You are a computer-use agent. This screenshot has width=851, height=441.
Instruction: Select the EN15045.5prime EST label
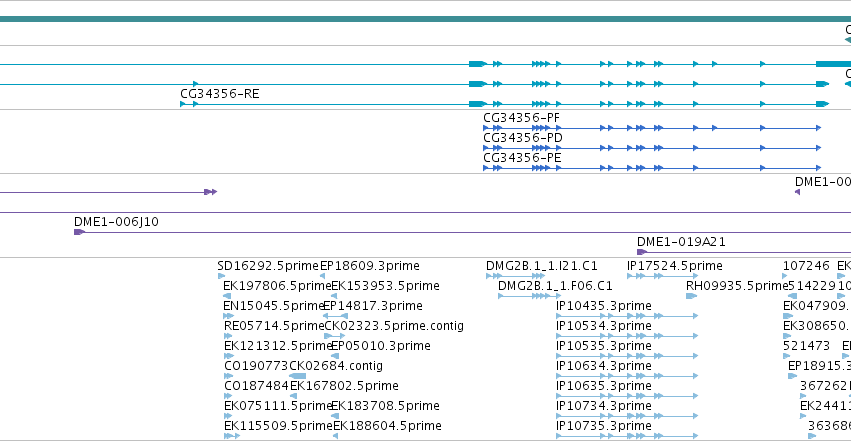tap(274, 306)
